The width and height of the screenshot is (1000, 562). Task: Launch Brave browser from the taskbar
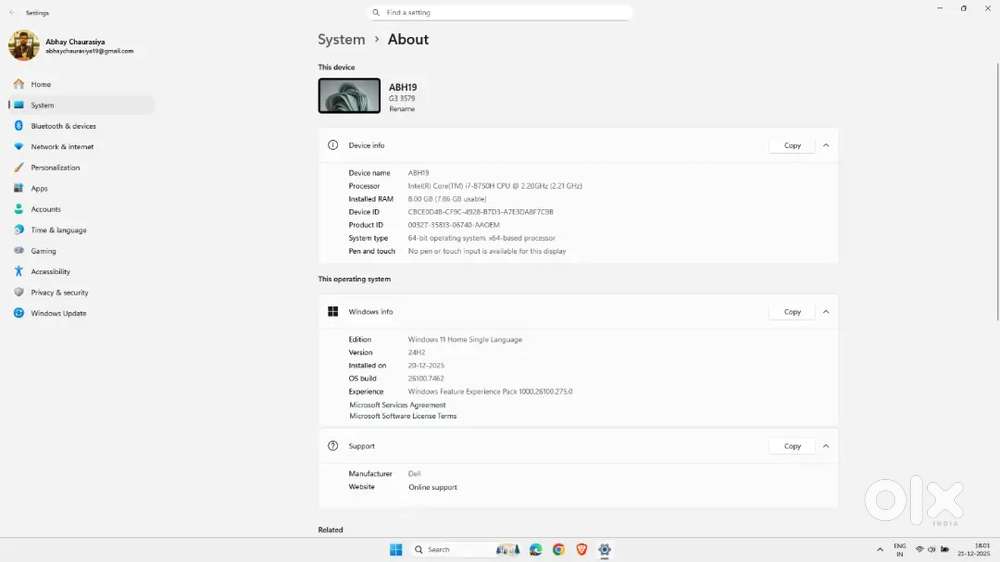point(581,549)
